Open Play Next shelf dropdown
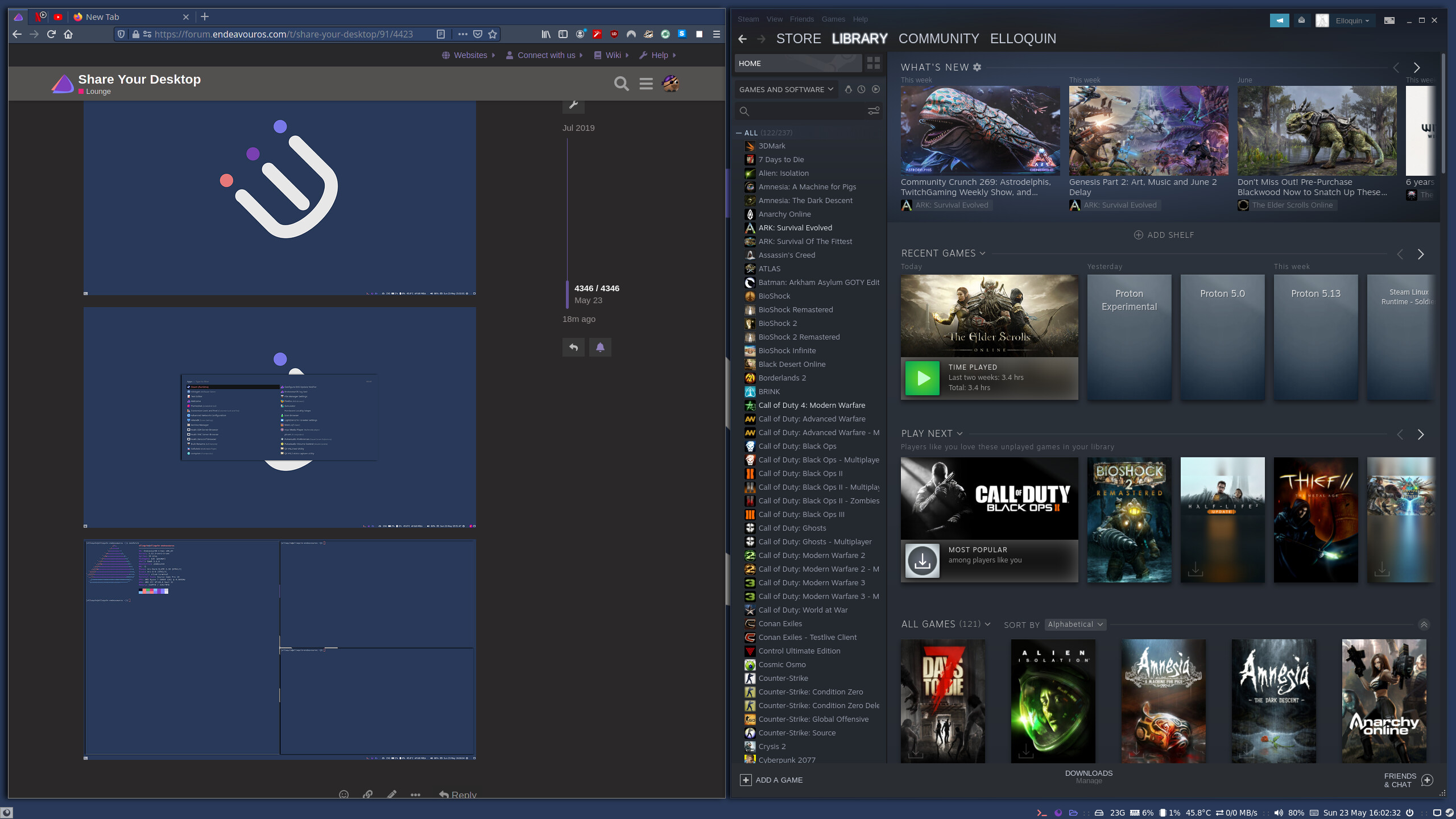The width and height of the screenshot is (1456, 819). tap(959, 433)
